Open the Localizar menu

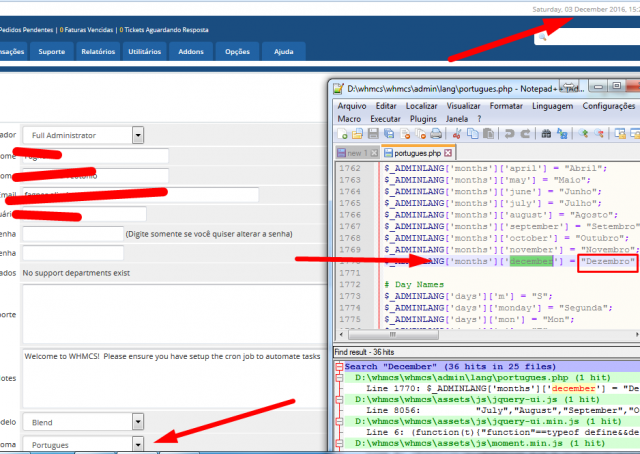point(421,106)
